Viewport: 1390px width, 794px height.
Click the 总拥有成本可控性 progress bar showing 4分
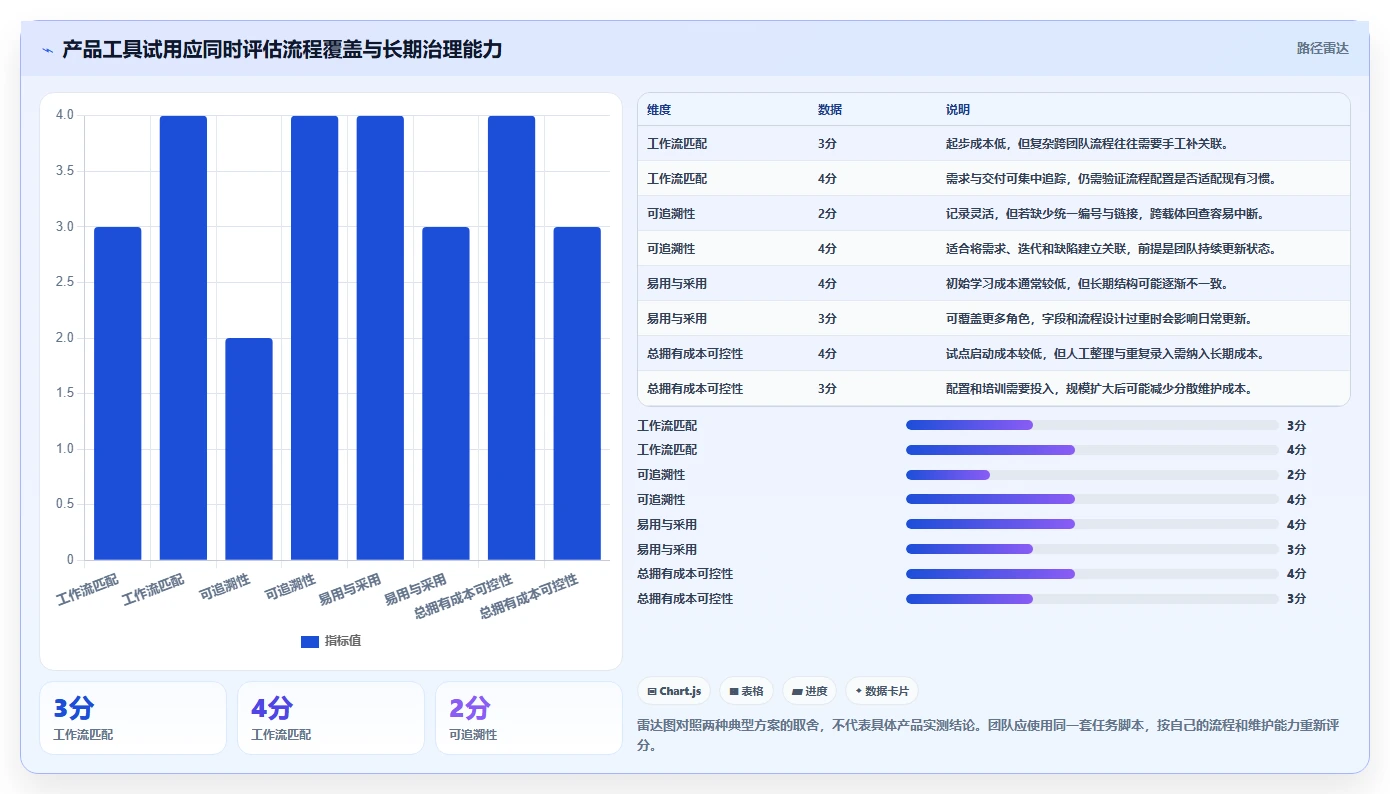1092,574
